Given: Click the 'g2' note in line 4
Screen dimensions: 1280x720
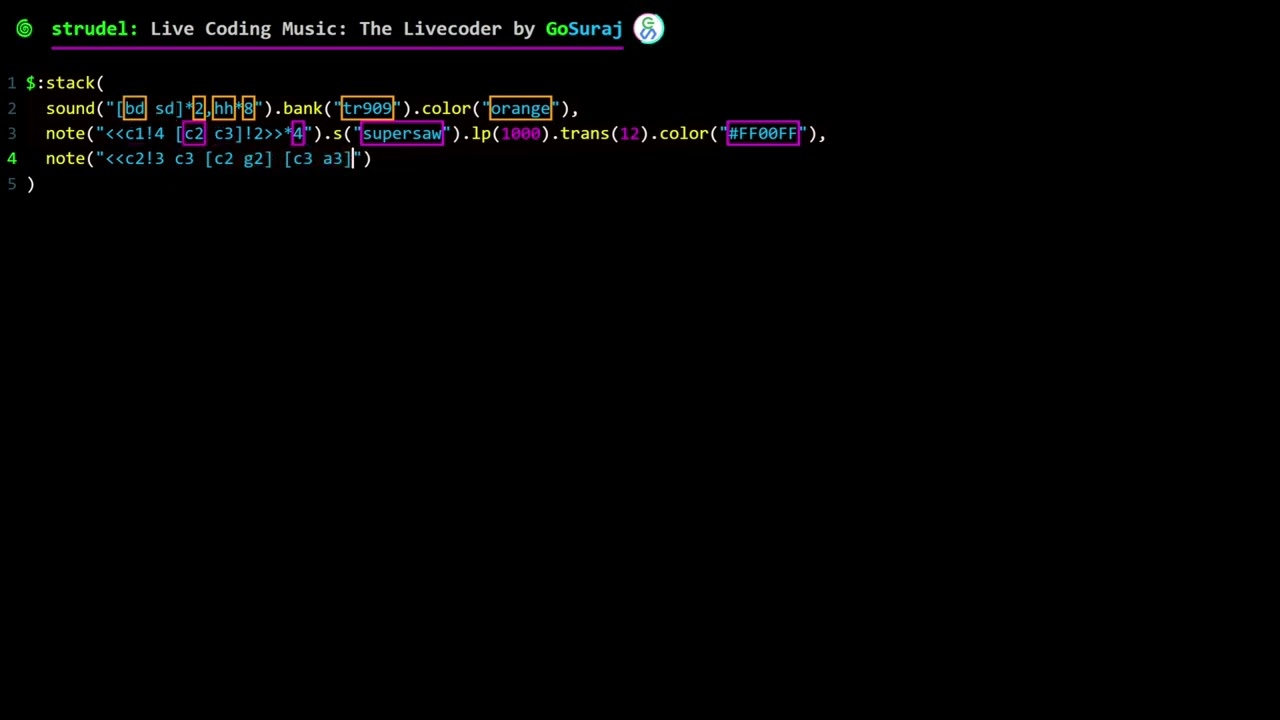Looking at the screenshot, I should click(253, 158).
